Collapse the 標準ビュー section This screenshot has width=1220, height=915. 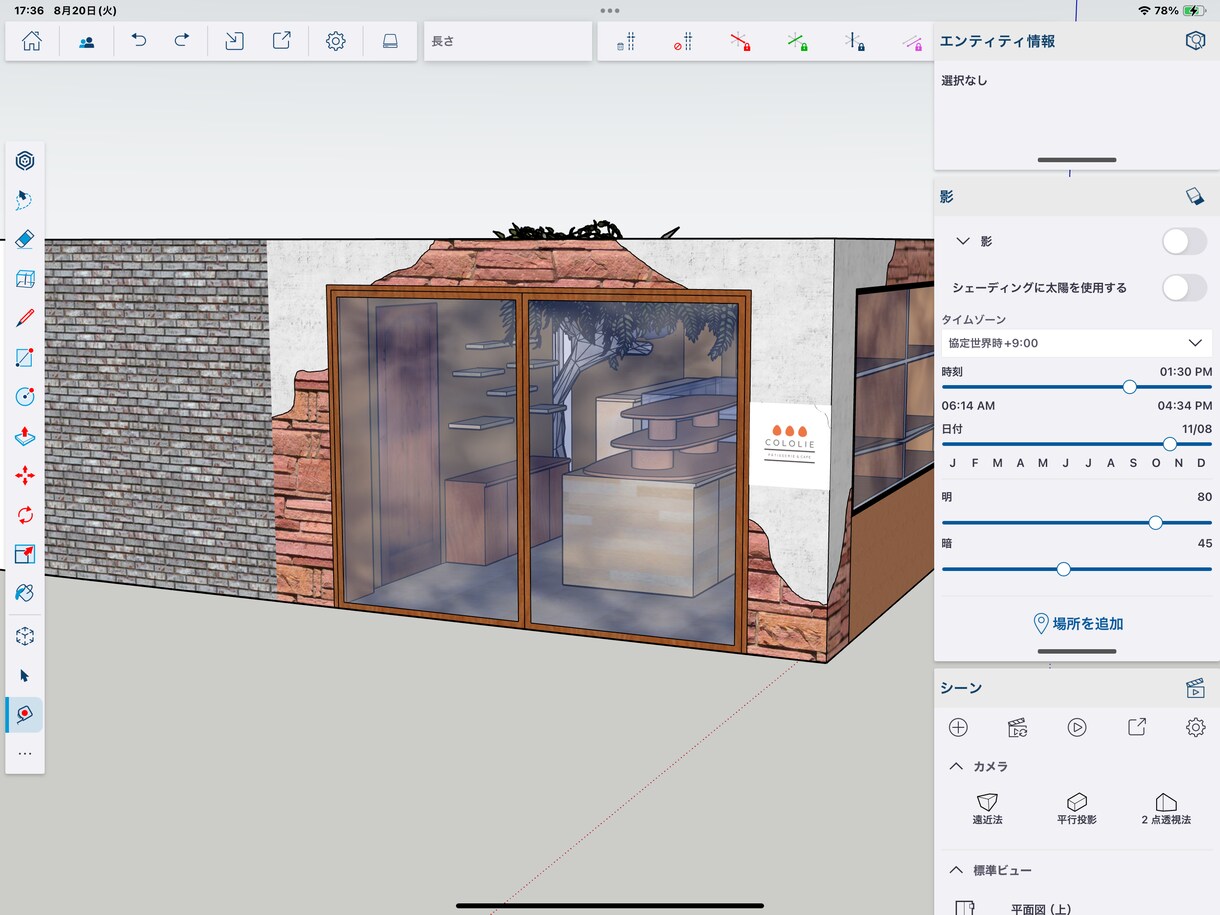click(956, 870)
